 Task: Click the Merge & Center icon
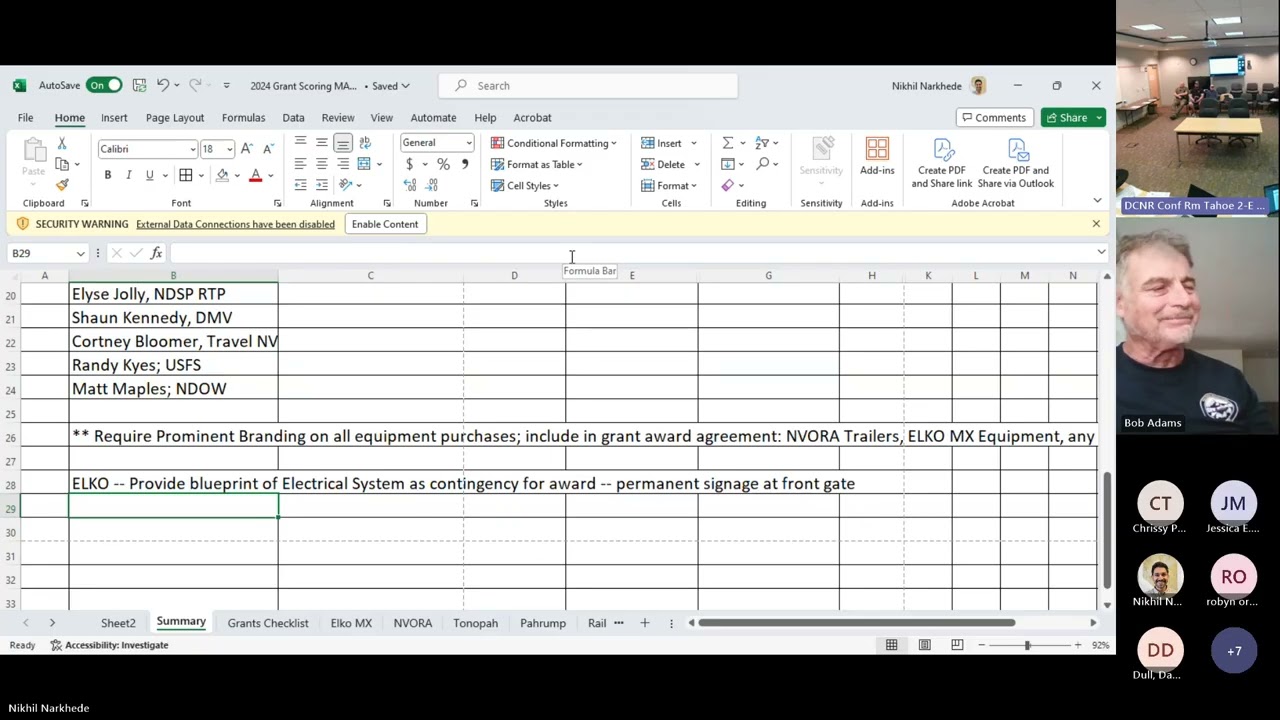click(364, 164)
